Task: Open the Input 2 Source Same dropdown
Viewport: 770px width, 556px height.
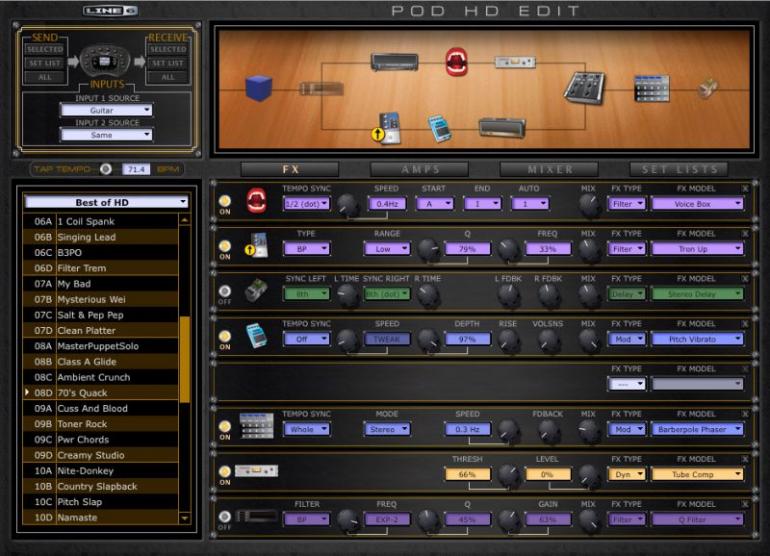Action: coord(107,135)
